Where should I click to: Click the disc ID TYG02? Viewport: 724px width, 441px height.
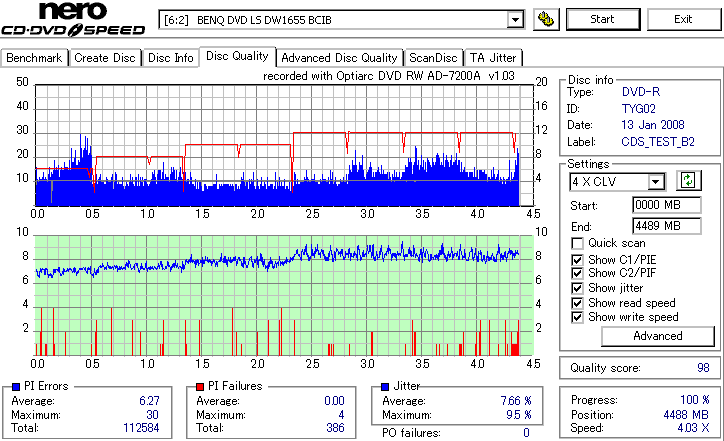point(639,109)
